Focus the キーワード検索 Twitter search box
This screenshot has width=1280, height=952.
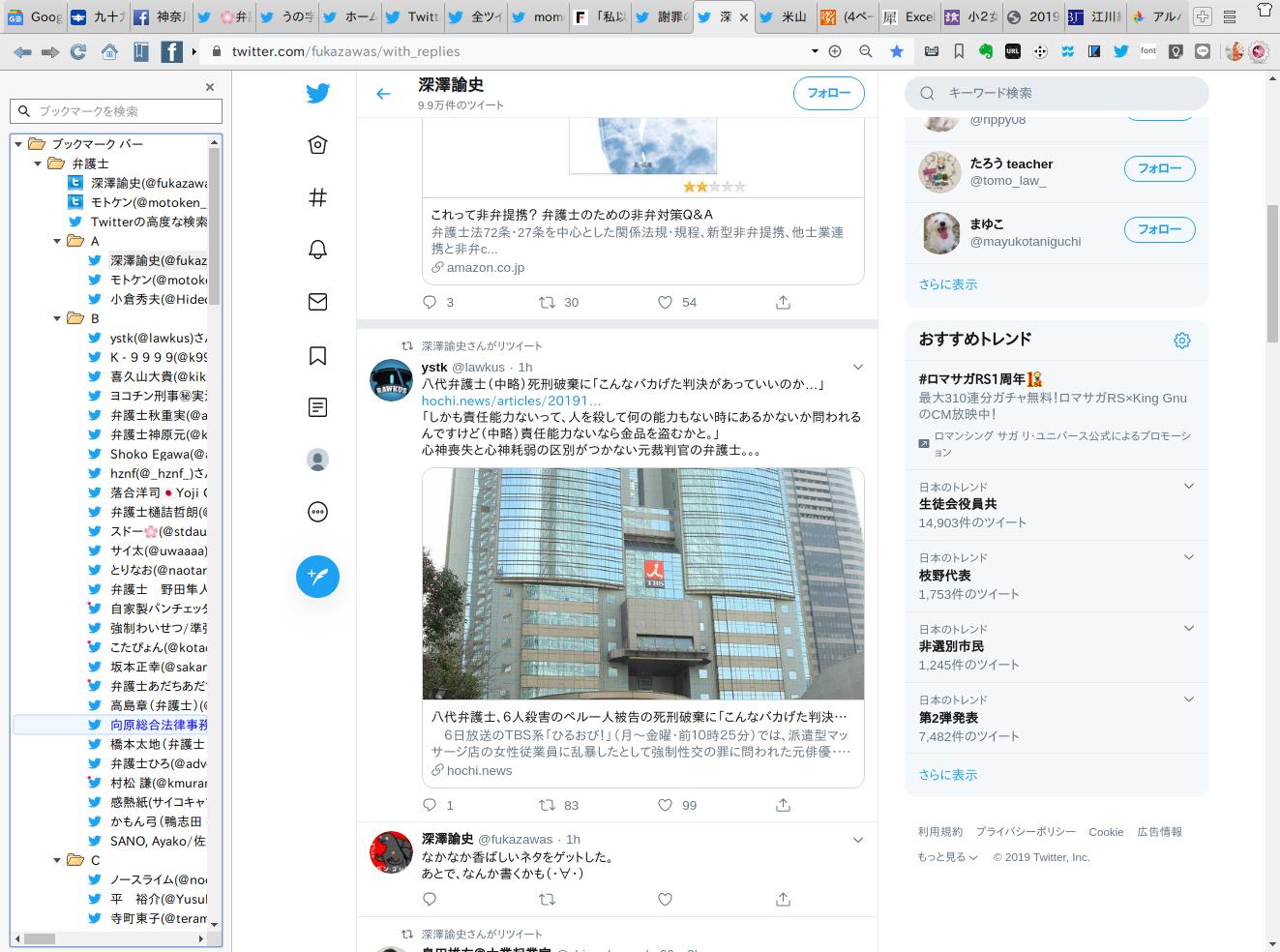(x=1057, y=93)
